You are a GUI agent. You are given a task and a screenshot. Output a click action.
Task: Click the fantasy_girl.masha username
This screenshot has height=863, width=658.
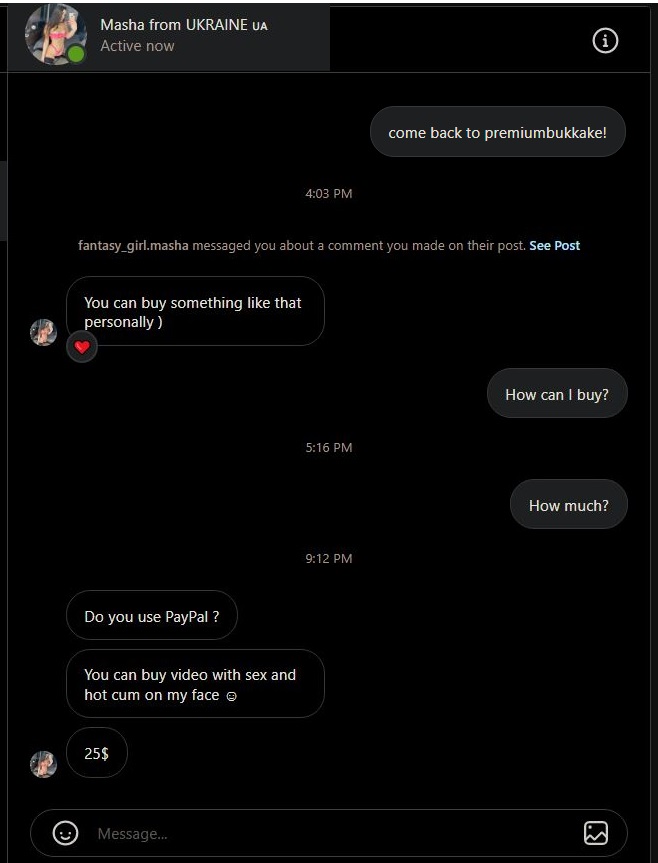[133, 245]
